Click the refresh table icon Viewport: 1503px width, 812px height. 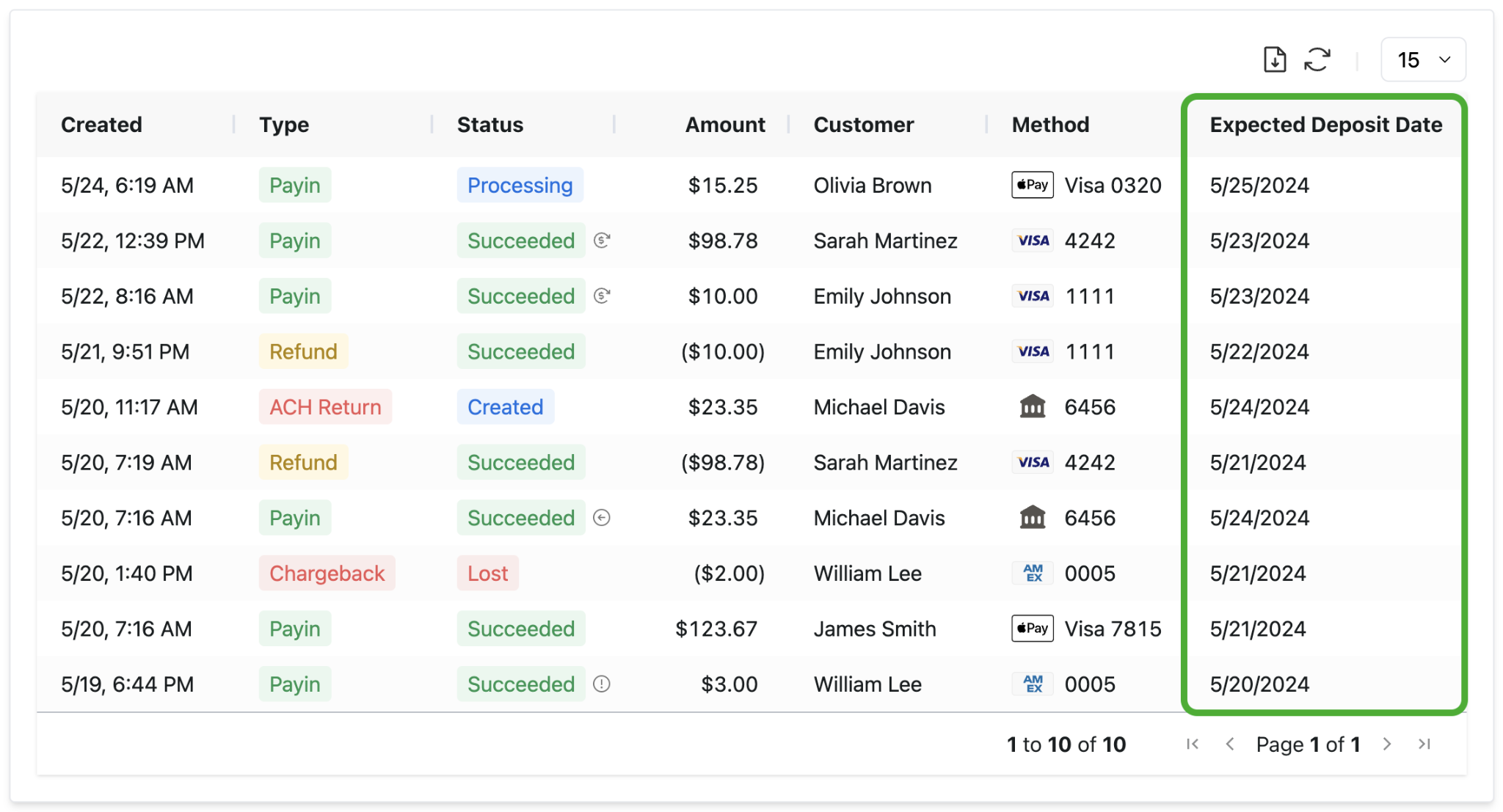click(x=1317, y=59)
